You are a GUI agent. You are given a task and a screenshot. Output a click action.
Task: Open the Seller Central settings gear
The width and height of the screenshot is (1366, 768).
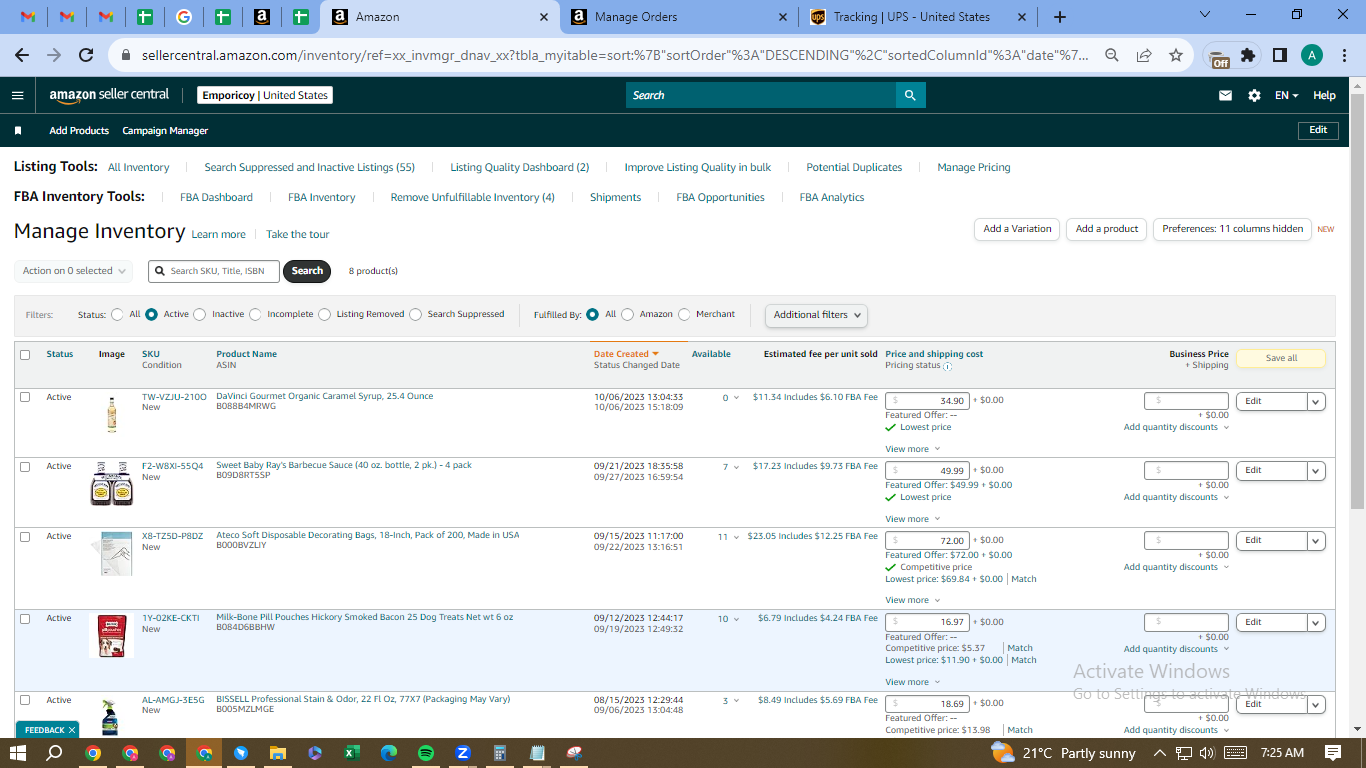coord(1254,95)
